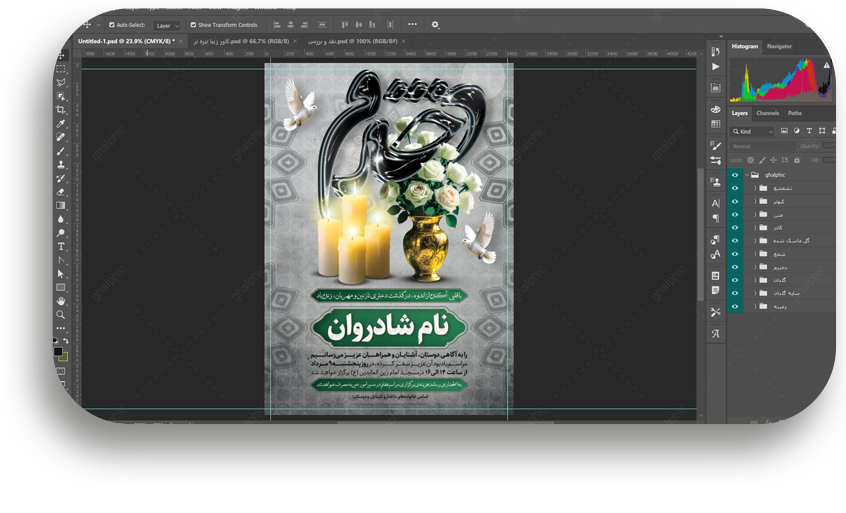The width and height of the screenshot is (846, 513).
Task: Enable the Auto-Select checkbox
Action: click(112, 24)
